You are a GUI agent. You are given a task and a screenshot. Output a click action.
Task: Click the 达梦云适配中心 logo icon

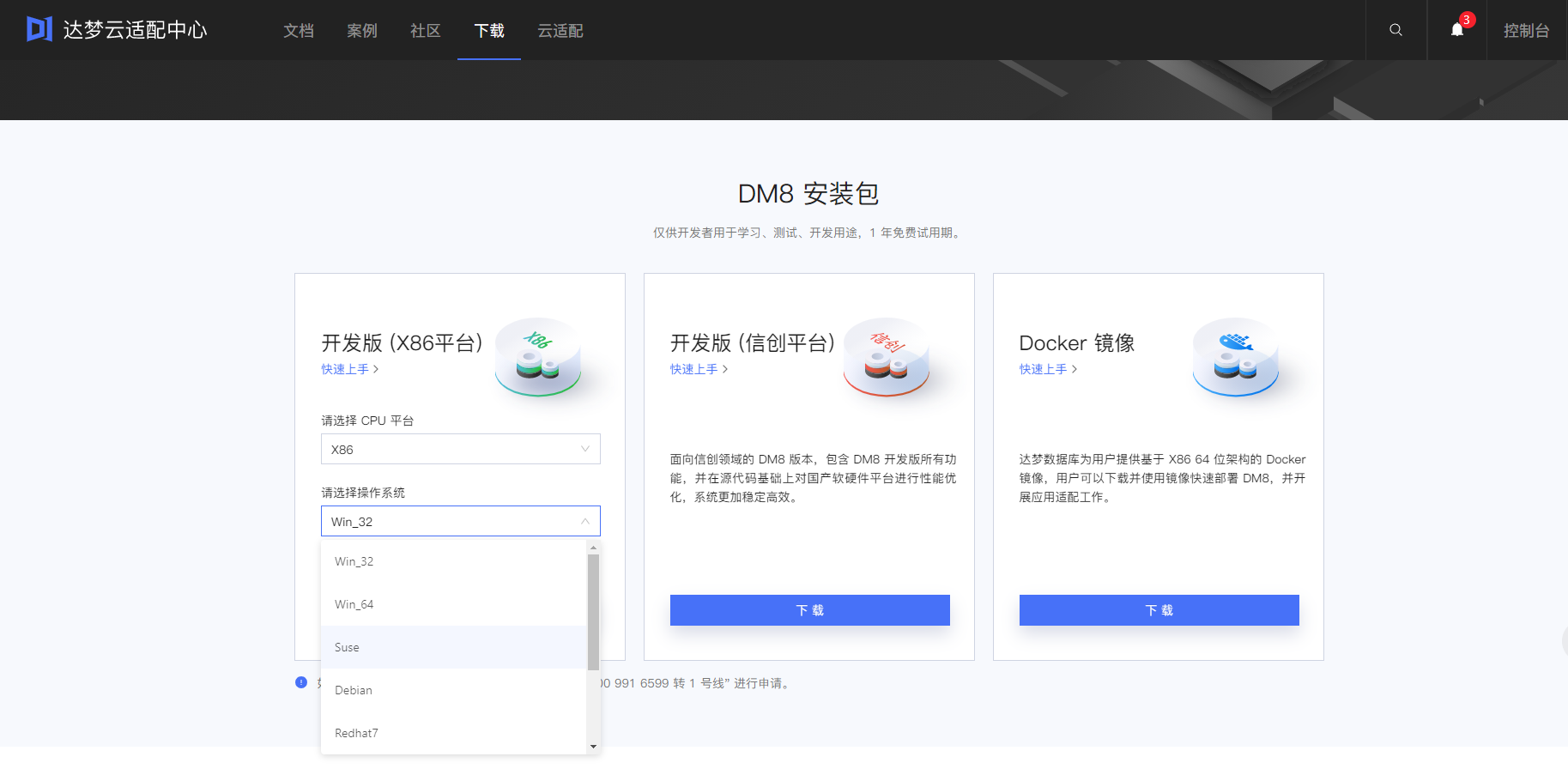[38, 28]
